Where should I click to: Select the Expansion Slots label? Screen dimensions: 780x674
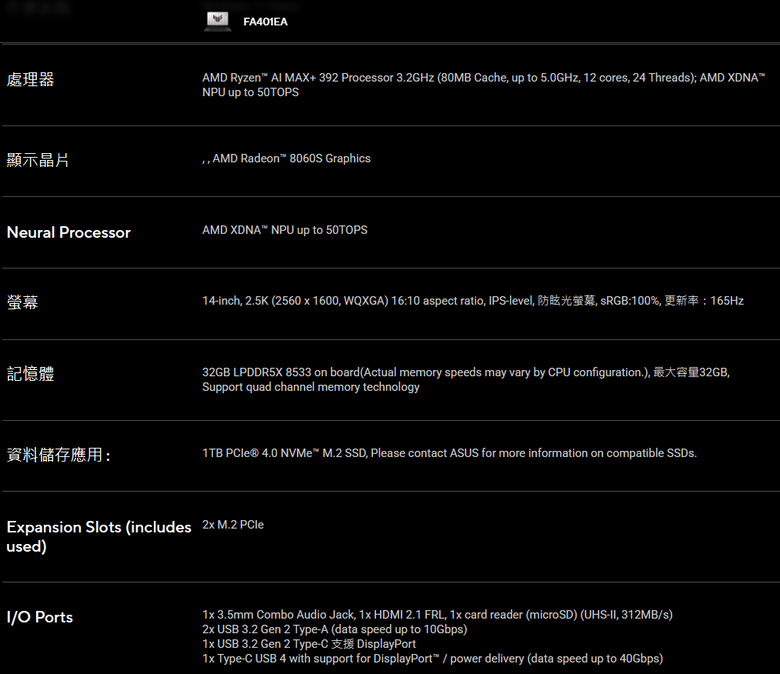pos(99,536)
